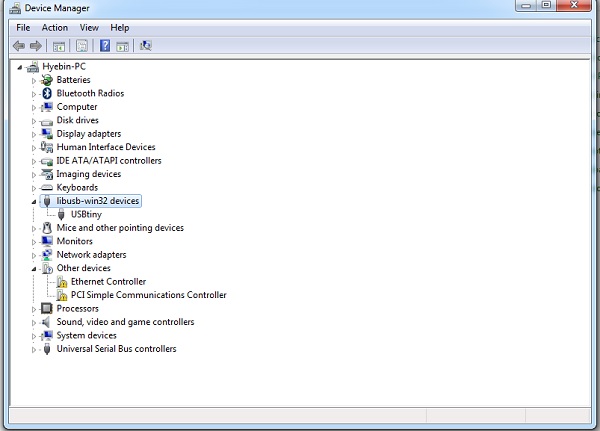Expand the System devices node arrow

tap(34, 336)
